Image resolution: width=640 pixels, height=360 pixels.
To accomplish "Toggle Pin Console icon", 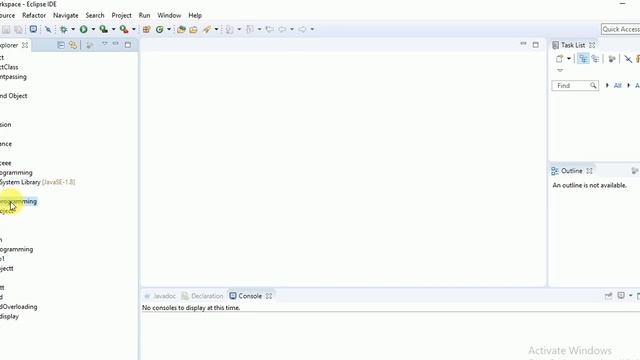I will (x=608, y=296).
